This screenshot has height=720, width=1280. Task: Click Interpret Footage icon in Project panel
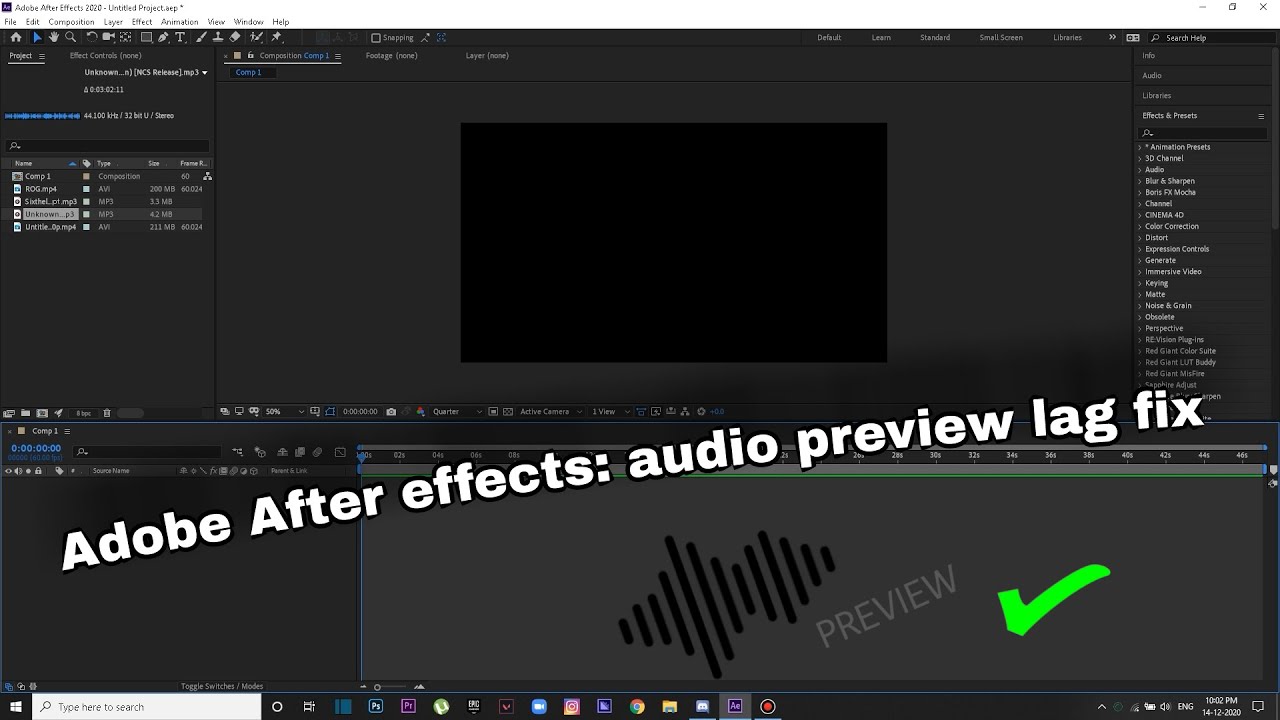[x=9, y=412]
